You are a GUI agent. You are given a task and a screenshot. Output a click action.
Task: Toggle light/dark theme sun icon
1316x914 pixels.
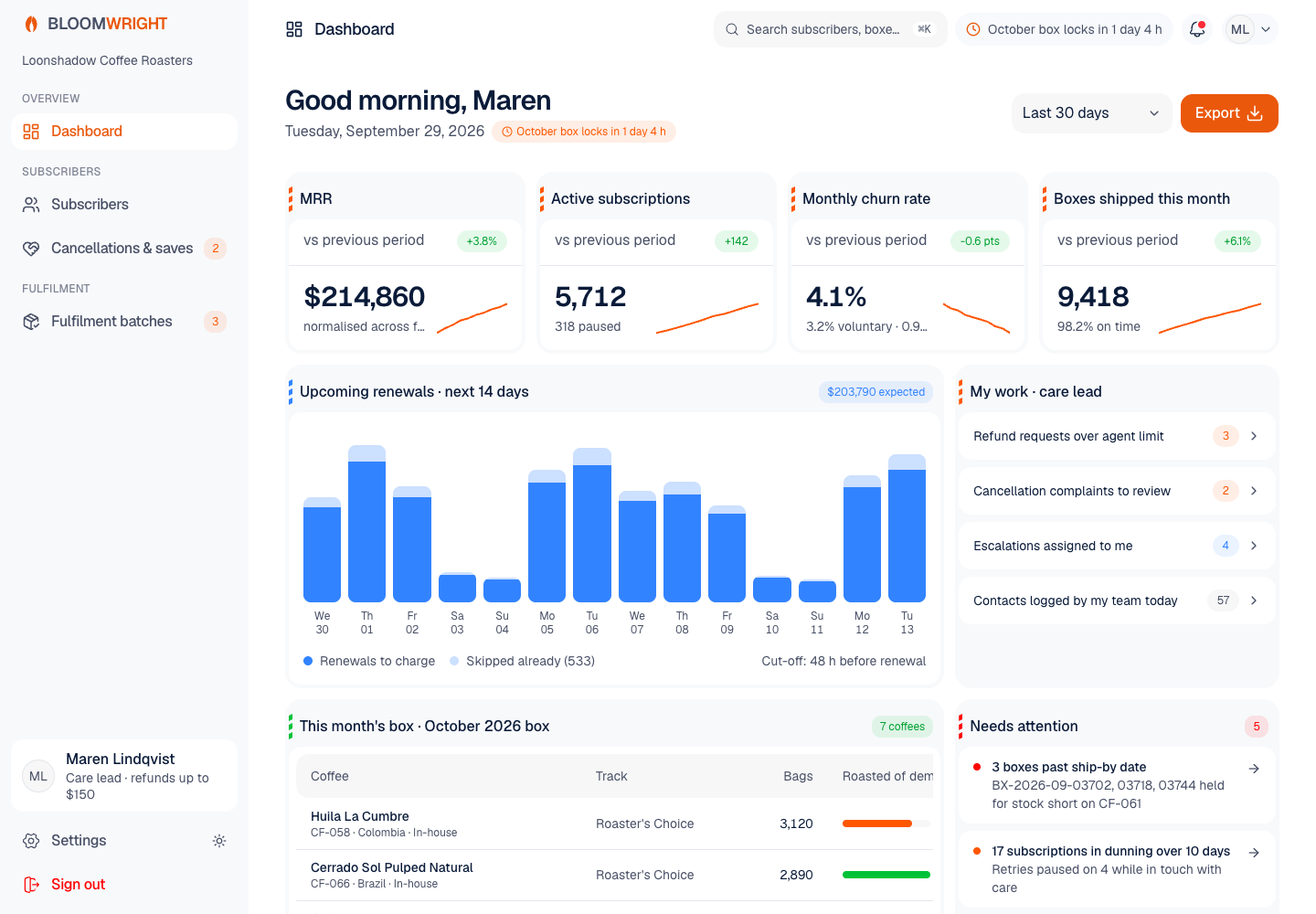point(219,841)
